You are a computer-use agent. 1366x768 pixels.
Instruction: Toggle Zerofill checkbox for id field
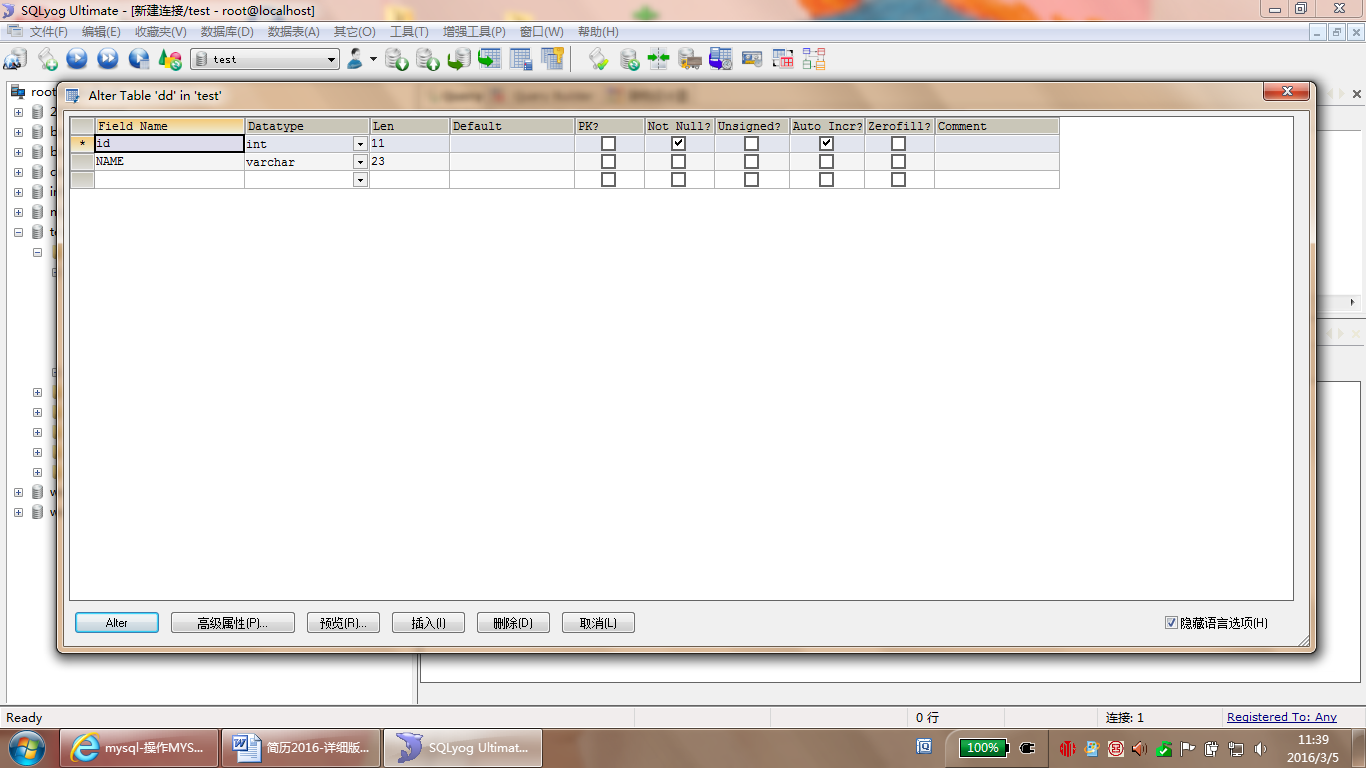point(898,144)
